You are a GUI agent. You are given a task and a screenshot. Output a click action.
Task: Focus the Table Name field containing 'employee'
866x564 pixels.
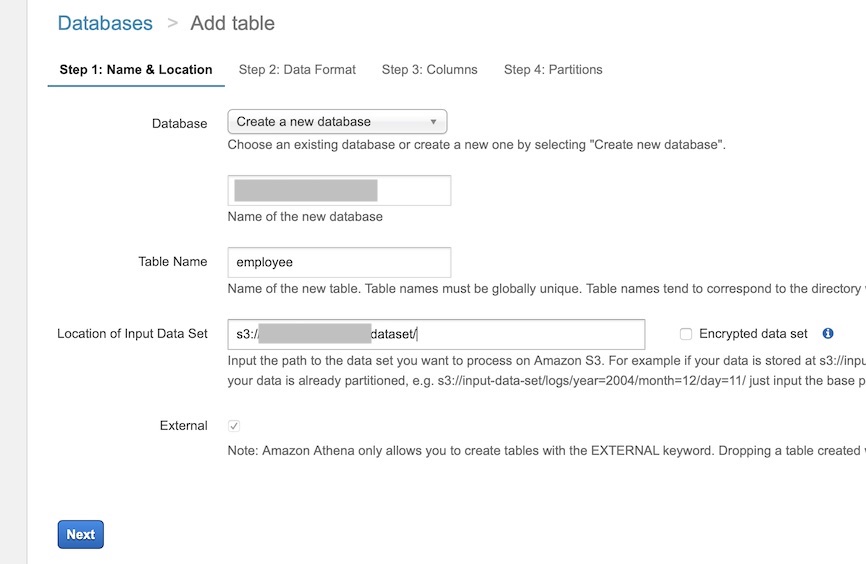[x=339, y=262]
